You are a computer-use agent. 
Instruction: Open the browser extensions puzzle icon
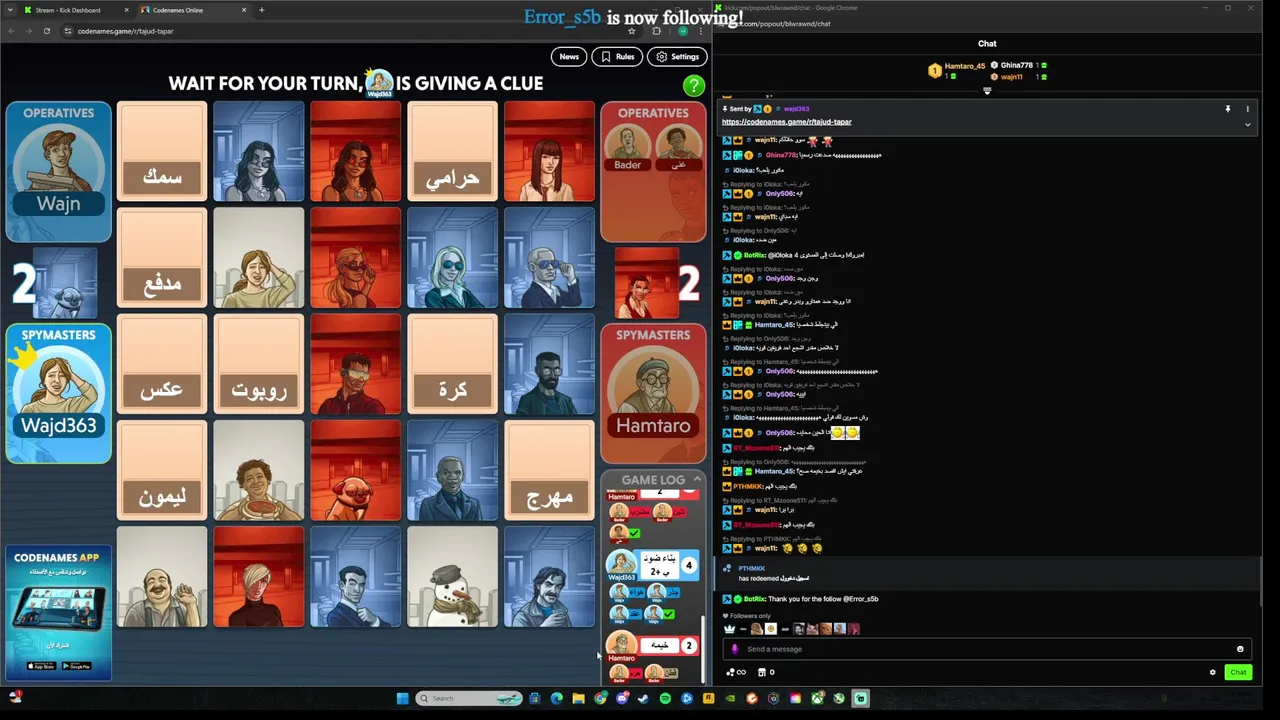pyautogui.click(x=656, y=31)
